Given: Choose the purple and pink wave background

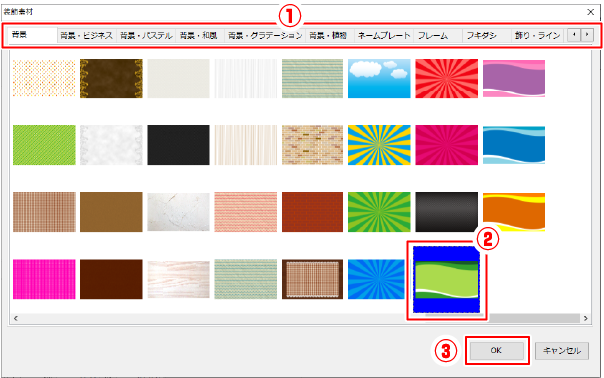Looking at the screenshot, I should click(514, 78).
